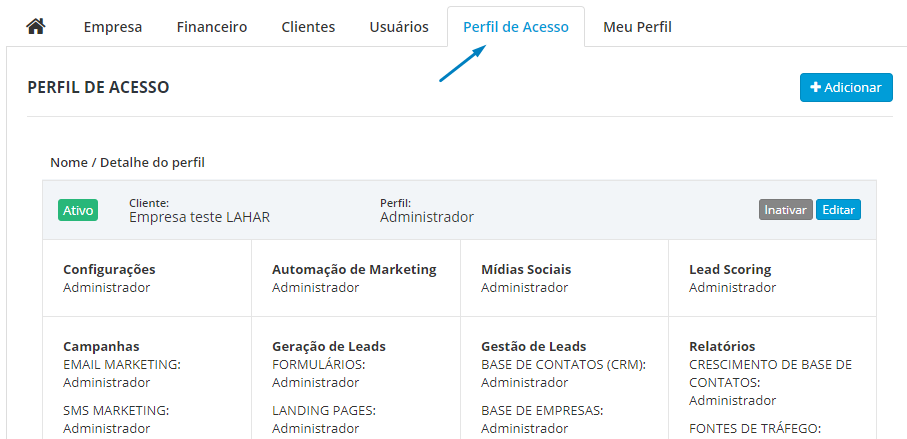Click the Relatórios section heading
Image resolution: width=907 pixels, height=439 pixels.
point(722,346)
